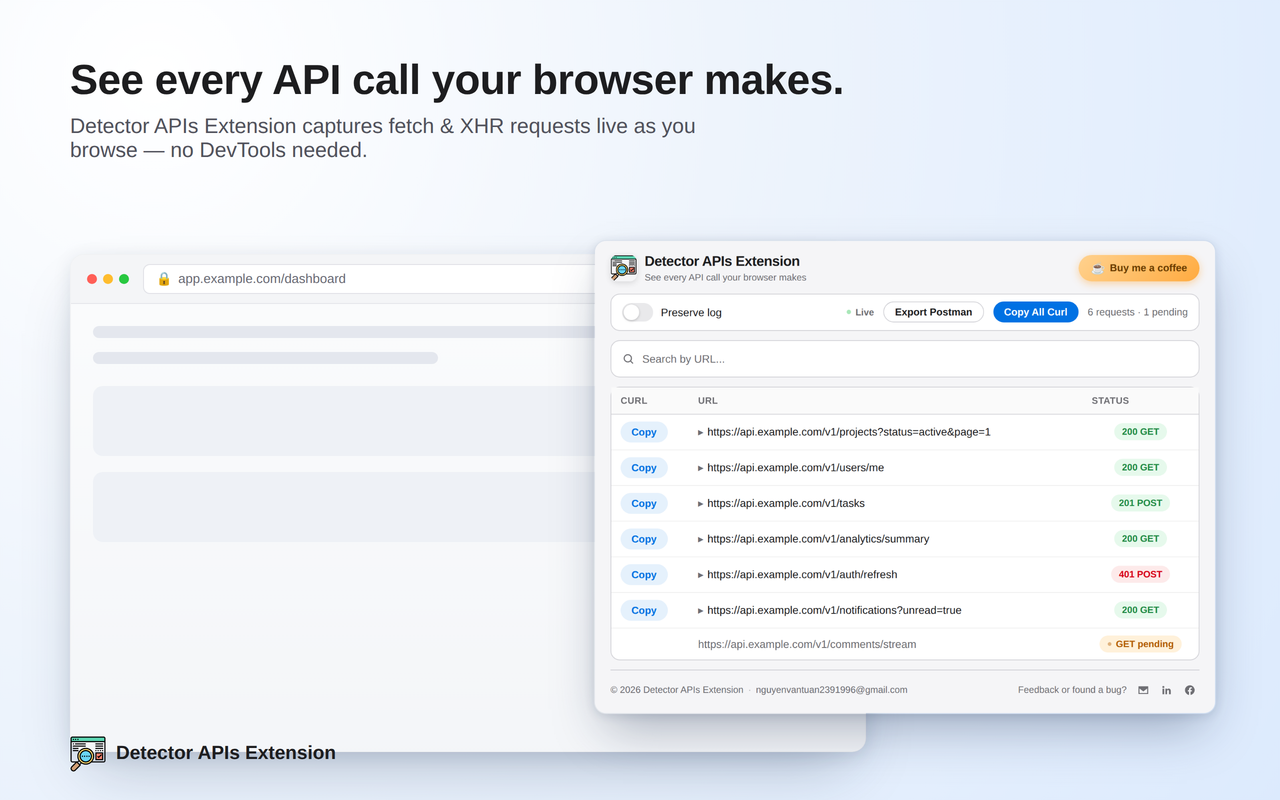Open the LinkedIn icon in footer
1280x800 pixels.
(1166, 690)
